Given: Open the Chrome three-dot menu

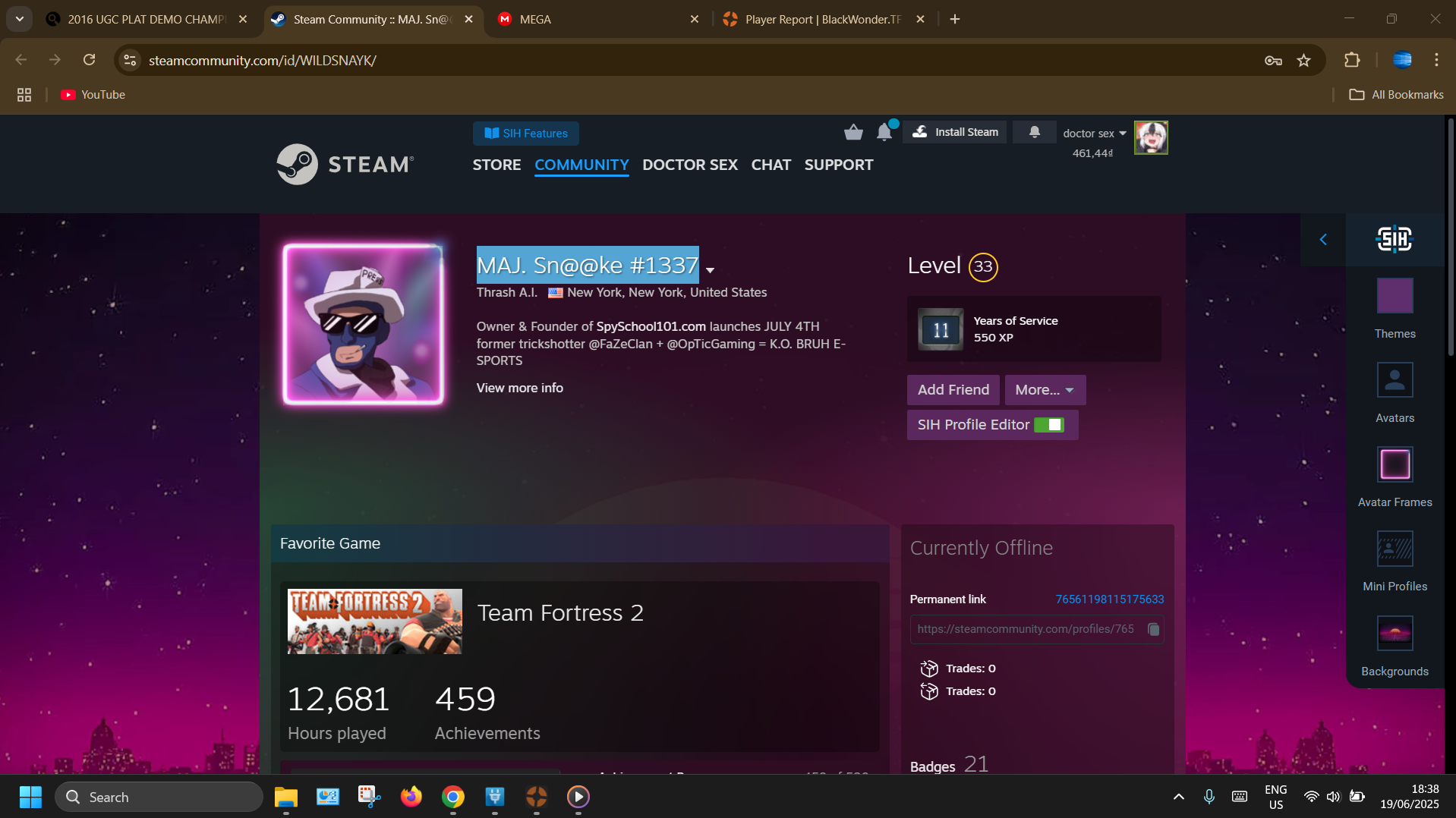Looking at the screenshot, I should coord(1436,60).
